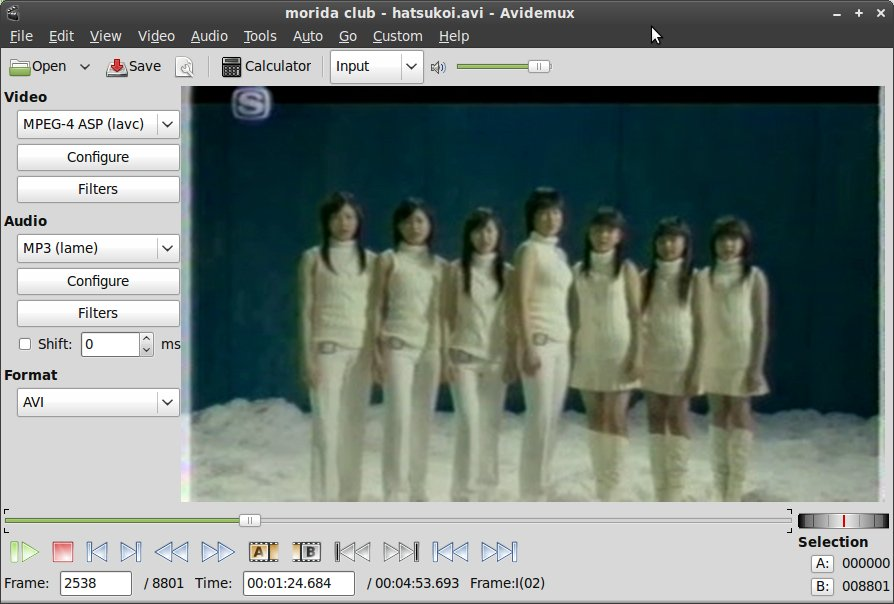Open a file with the Open icon
894x604 pixels.
pos(20,67)
